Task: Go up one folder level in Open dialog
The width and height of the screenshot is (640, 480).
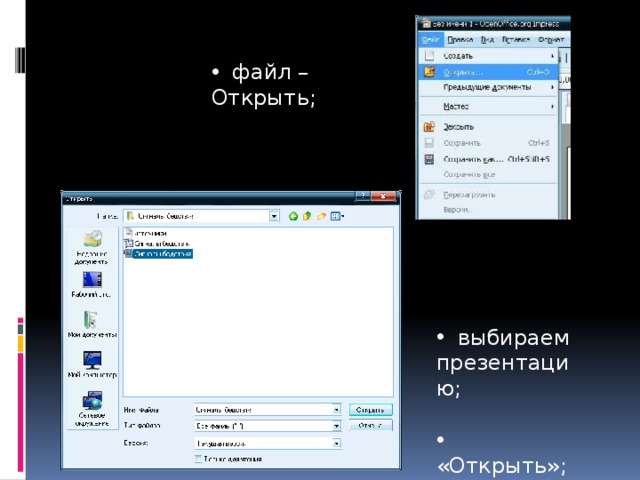Action: 307,216
